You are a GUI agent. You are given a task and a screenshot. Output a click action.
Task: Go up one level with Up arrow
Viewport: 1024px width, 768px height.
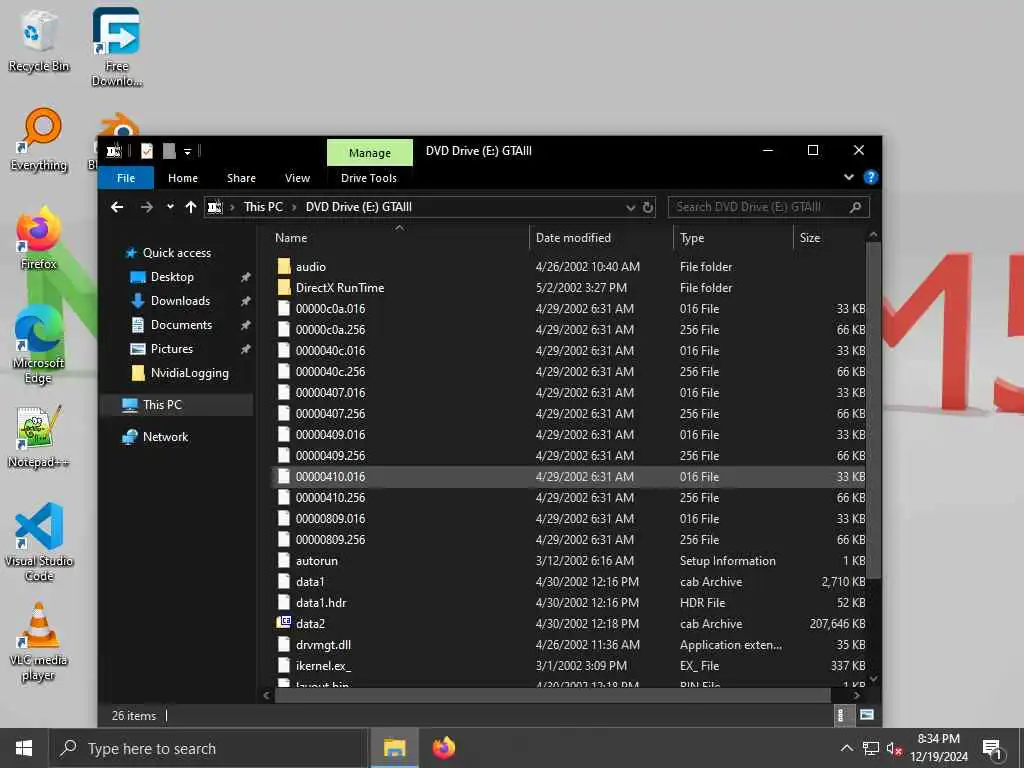pos(190,207)
